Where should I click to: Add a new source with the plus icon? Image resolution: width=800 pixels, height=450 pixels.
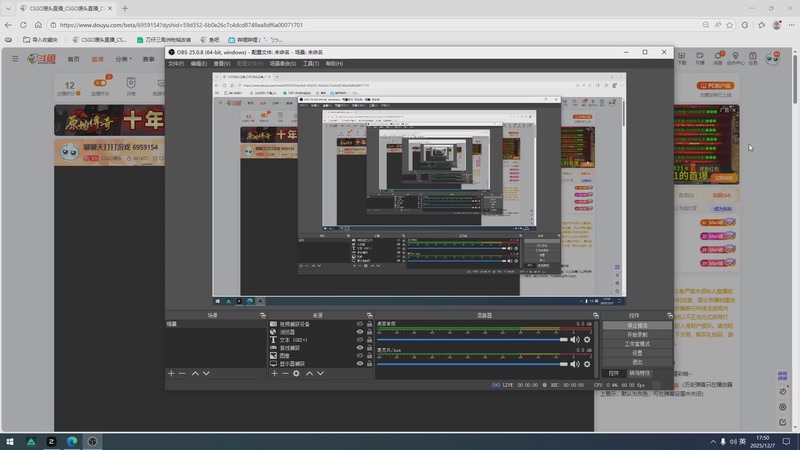(274, 373)
